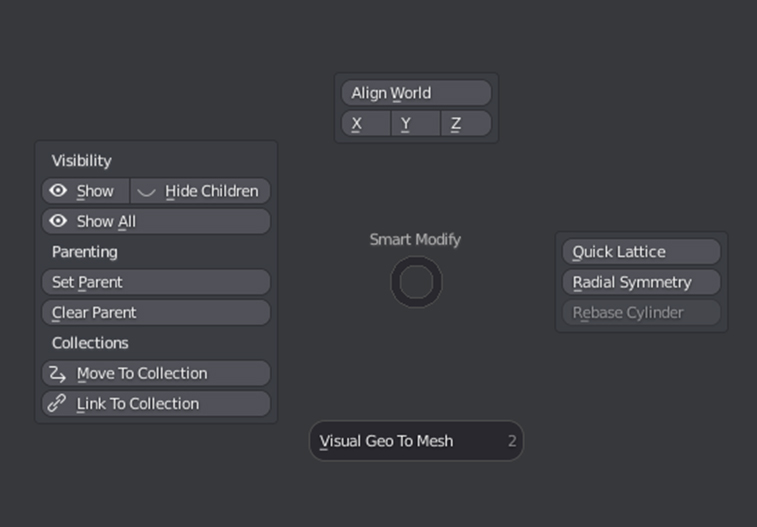Click the Align World button

pyautogui.click(x=416, y=93)
